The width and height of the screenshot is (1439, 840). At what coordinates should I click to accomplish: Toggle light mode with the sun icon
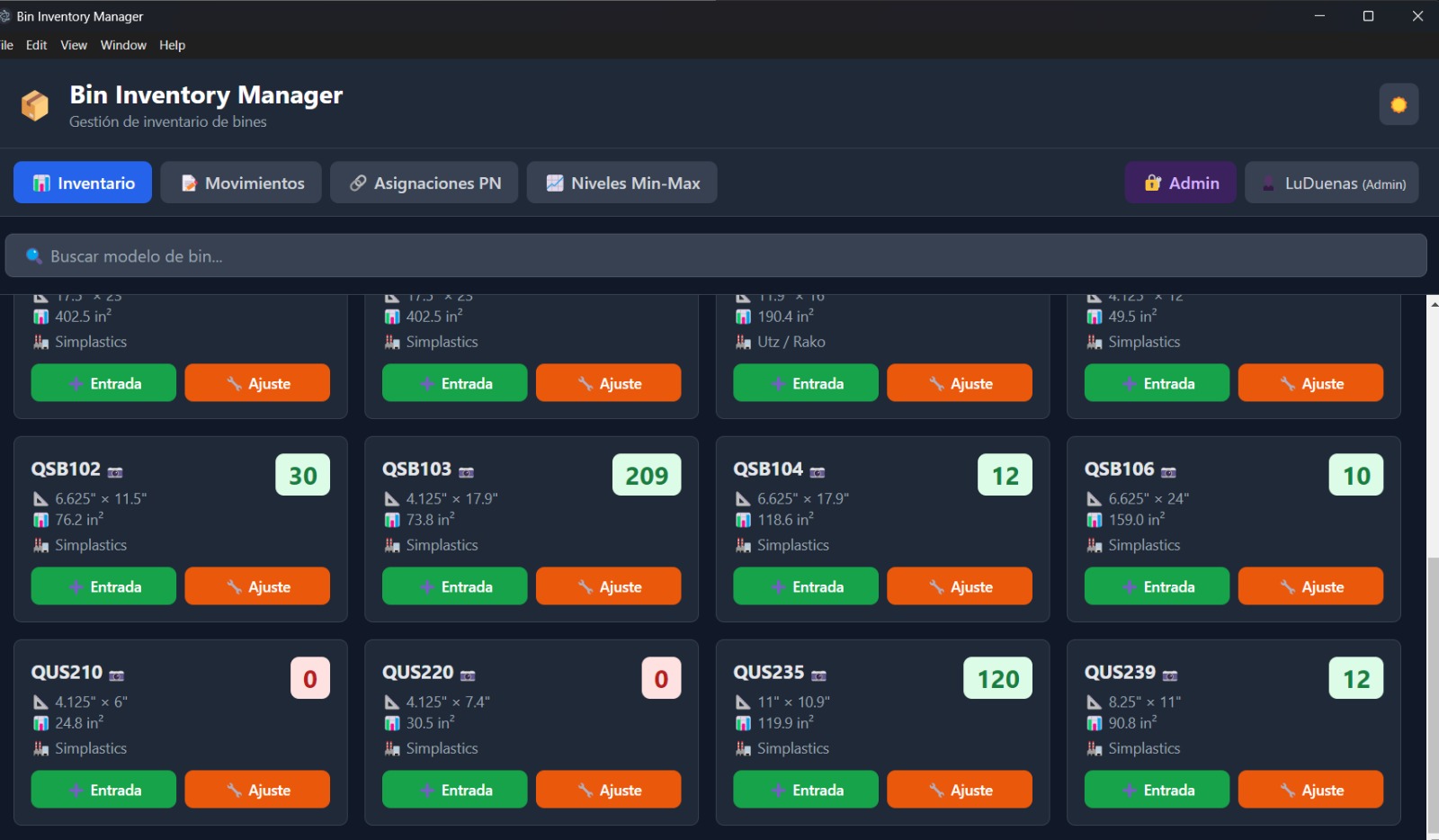(x=1399, y=104)
